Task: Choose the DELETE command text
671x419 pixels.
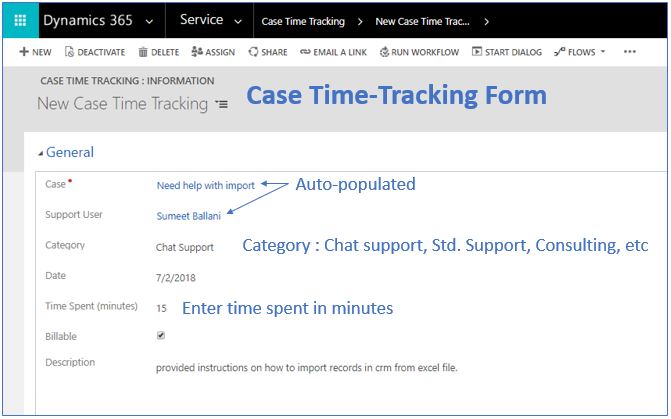Action: pyautogui.click(x=165, y=52)
